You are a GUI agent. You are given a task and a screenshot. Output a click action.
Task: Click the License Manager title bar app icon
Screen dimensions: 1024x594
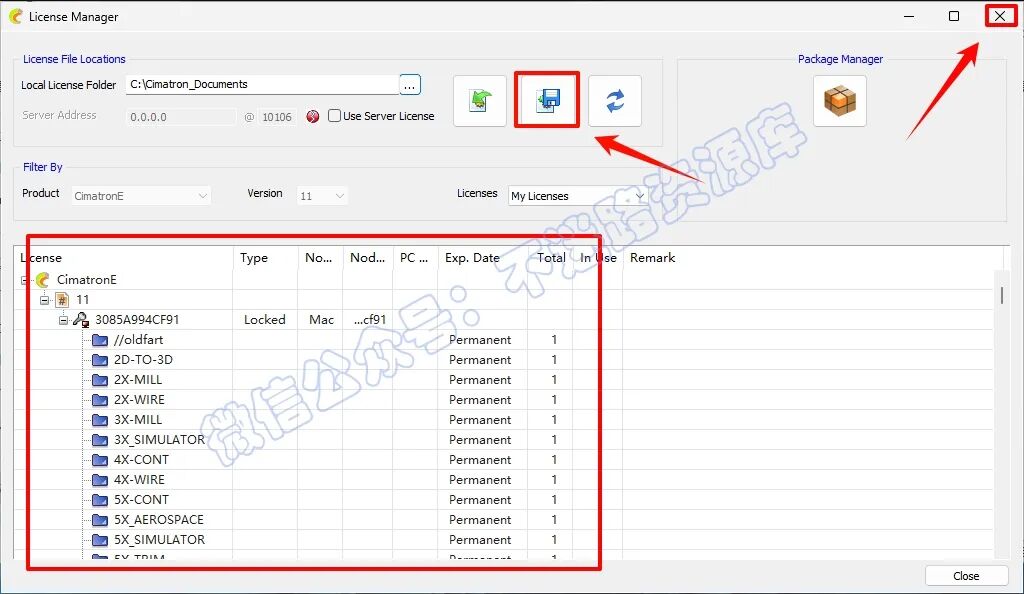[x=16, y=16]
